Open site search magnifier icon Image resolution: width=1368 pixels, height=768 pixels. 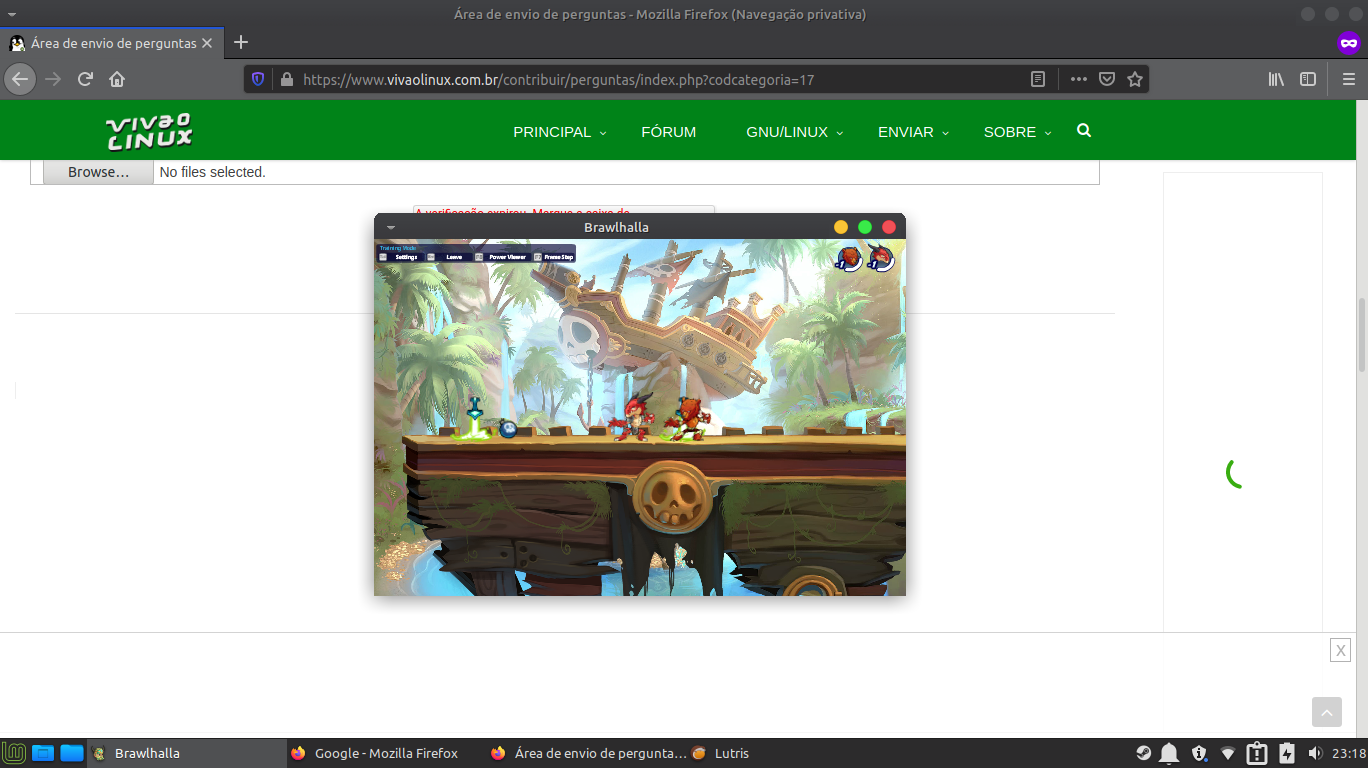pyautogui.click(x=1084, y=131)
